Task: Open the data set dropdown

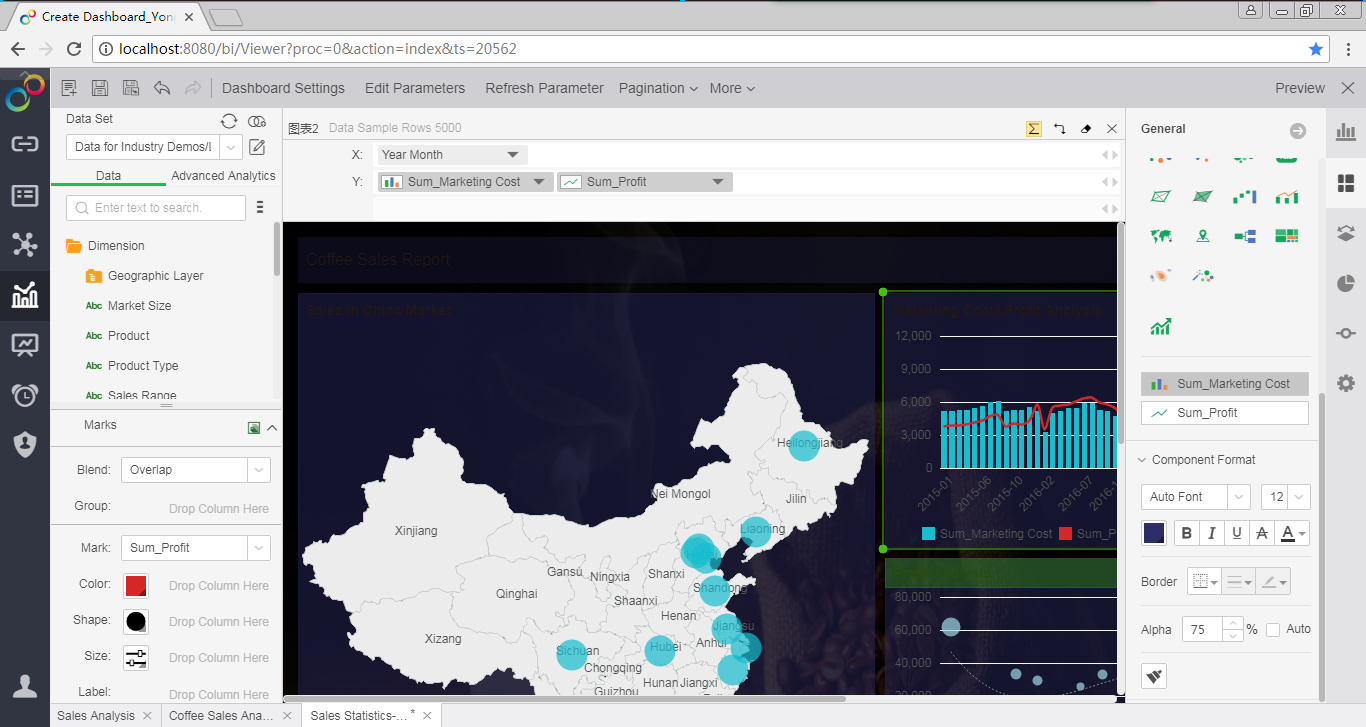Action: [231, 147]
